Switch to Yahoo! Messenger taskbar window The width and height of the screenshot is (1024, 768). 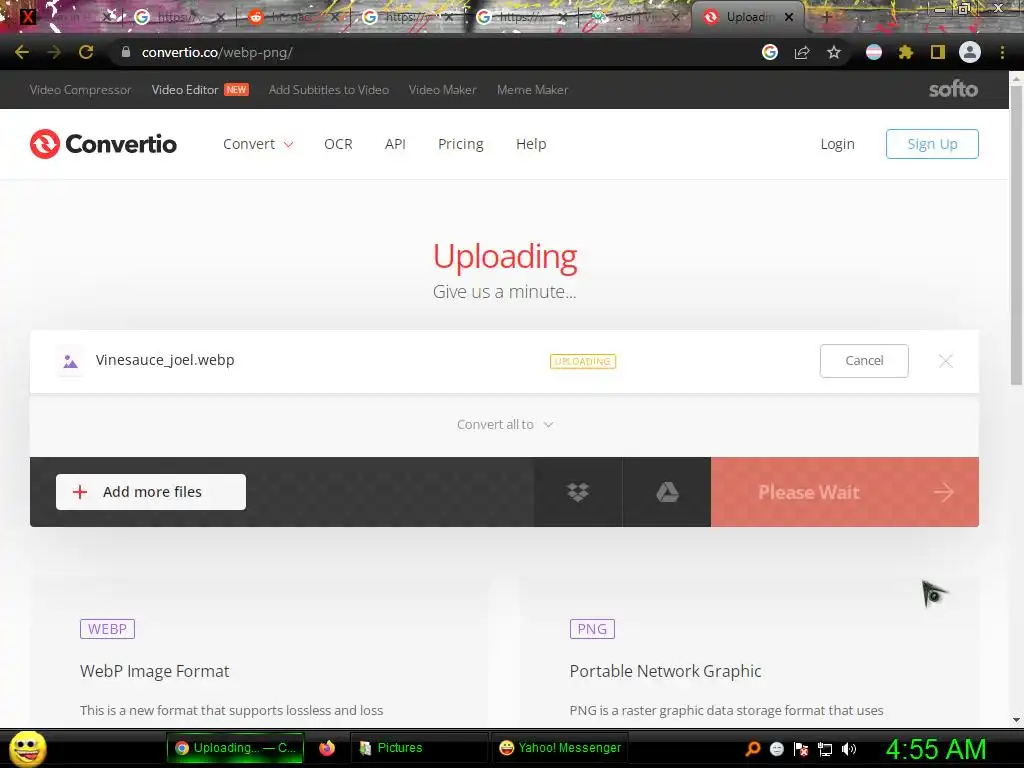pos(559,748)
